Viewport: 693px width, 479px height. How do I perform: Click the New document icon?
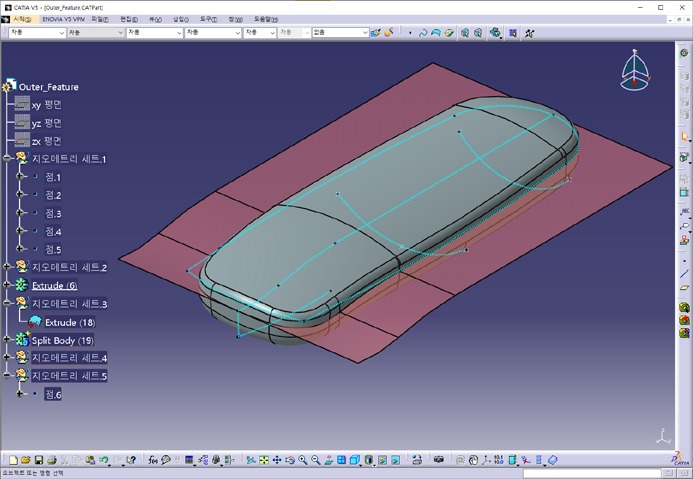[x=12, y=460]
